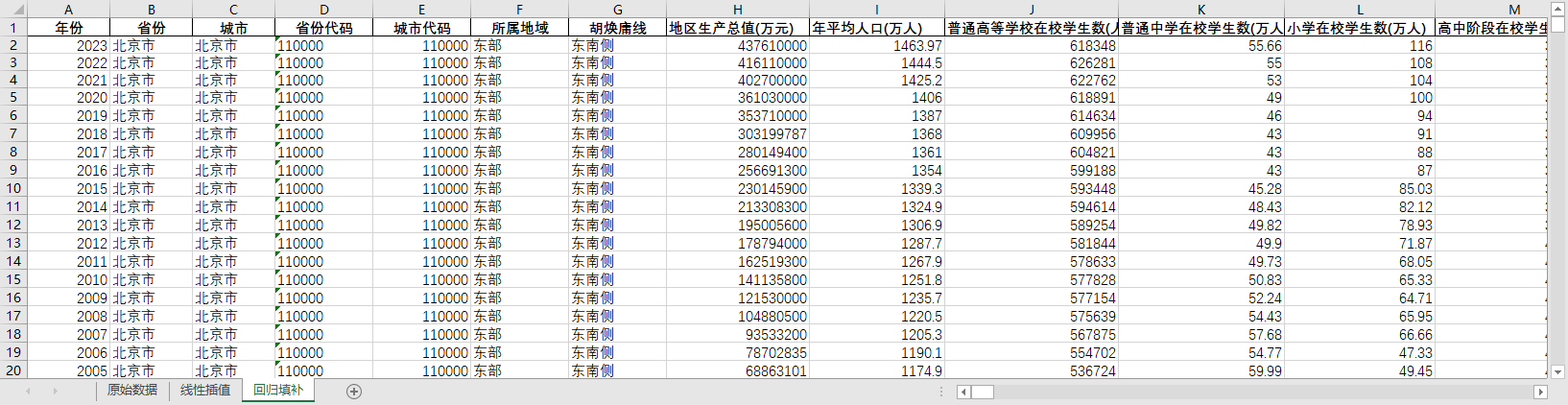
Task: Select column L header
Action: pyautogui.click(x=1360, y=9)
